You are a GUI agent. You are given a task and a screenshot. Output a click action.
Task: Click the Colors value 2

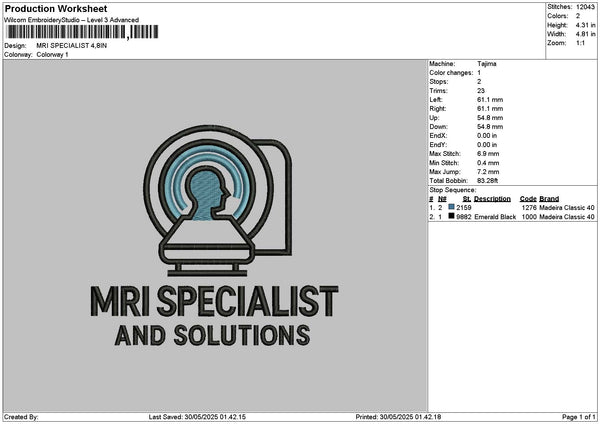coord(578,16)
